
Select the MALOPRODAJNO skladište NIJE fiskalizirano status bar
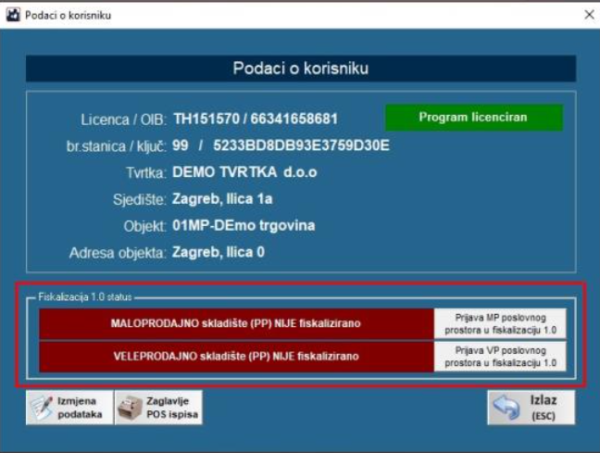tap(236, 324)
